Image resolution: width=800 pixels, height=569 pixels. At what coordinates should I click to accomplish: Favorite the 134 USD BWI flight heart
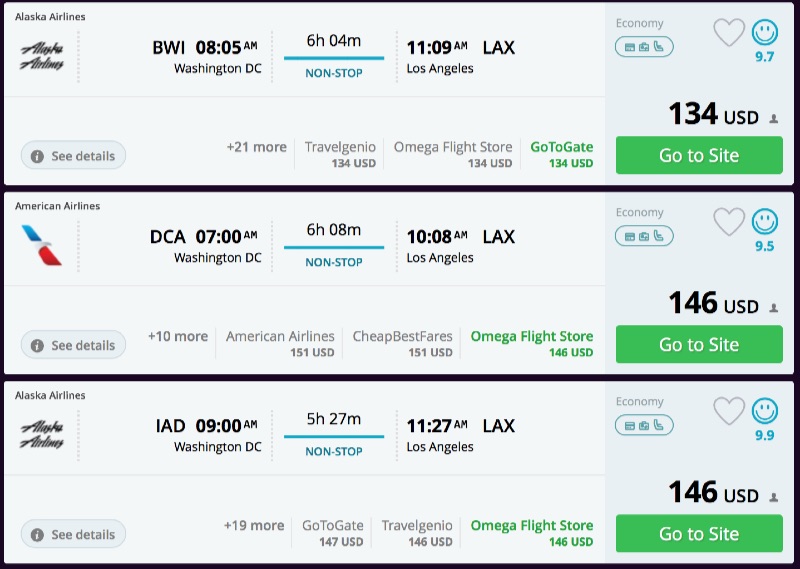[729, 33]
